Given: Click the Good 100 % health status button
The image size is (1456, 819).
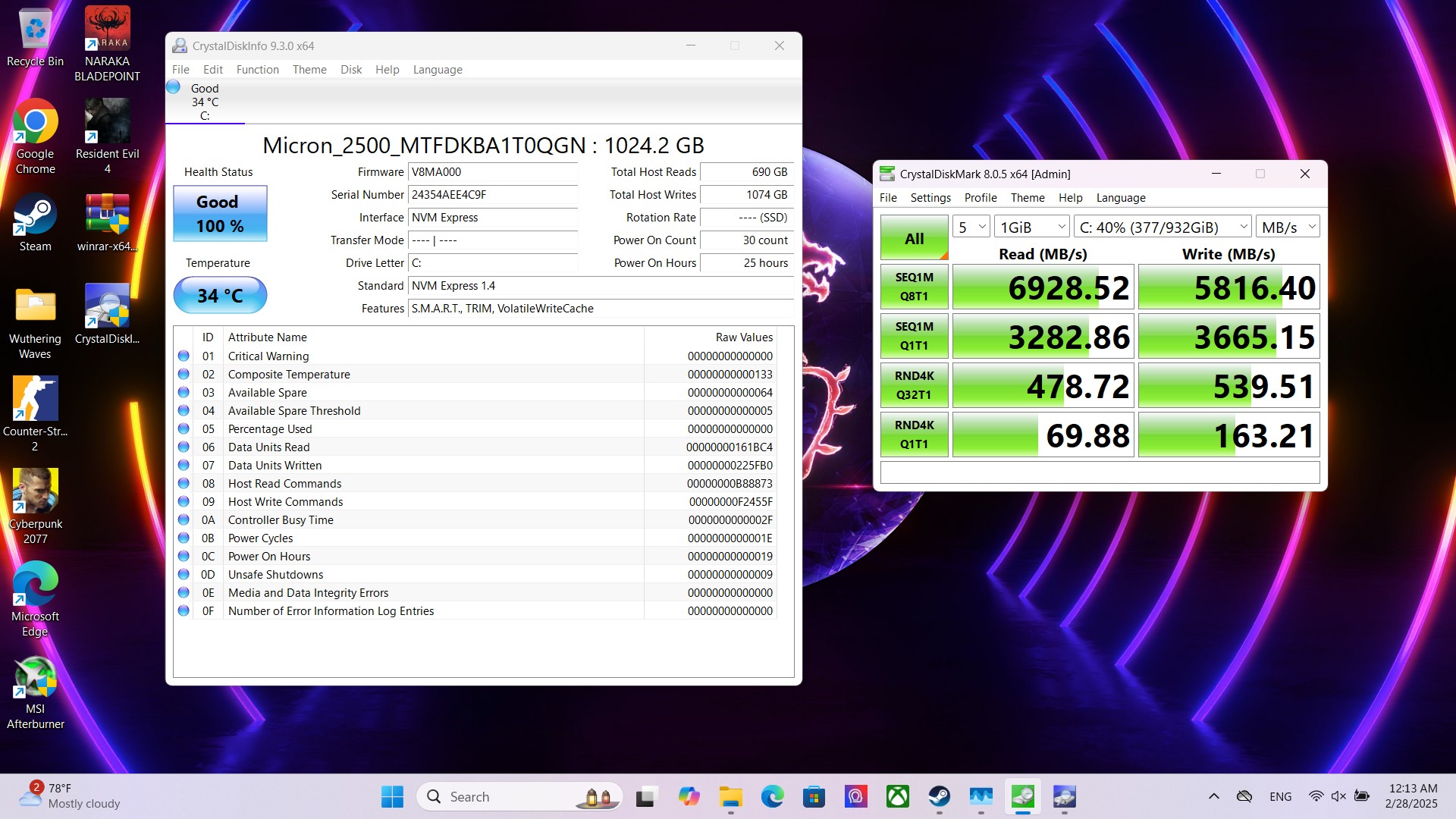Looking at the screenshot, I should [x=220, y=214].
